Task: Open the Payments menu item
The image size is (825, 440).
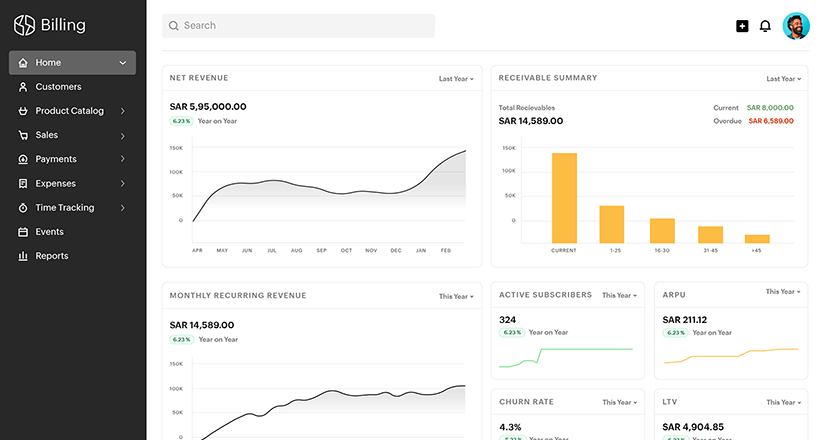Action: (x=56, y=159)
